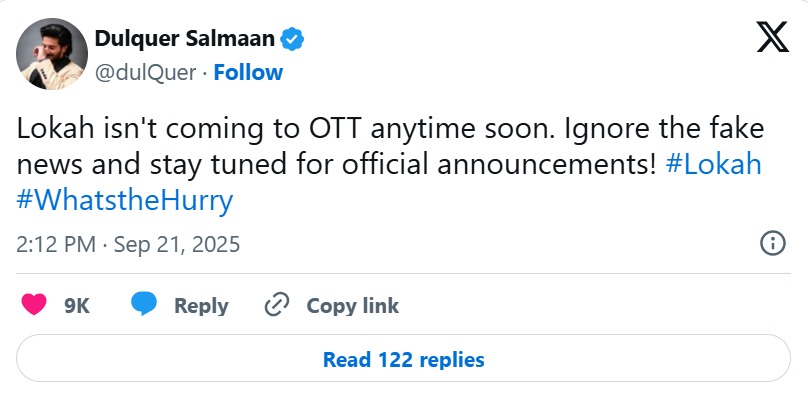Click the Reply text label
Viewport: 808px width, 400px height.
[201, 306]
